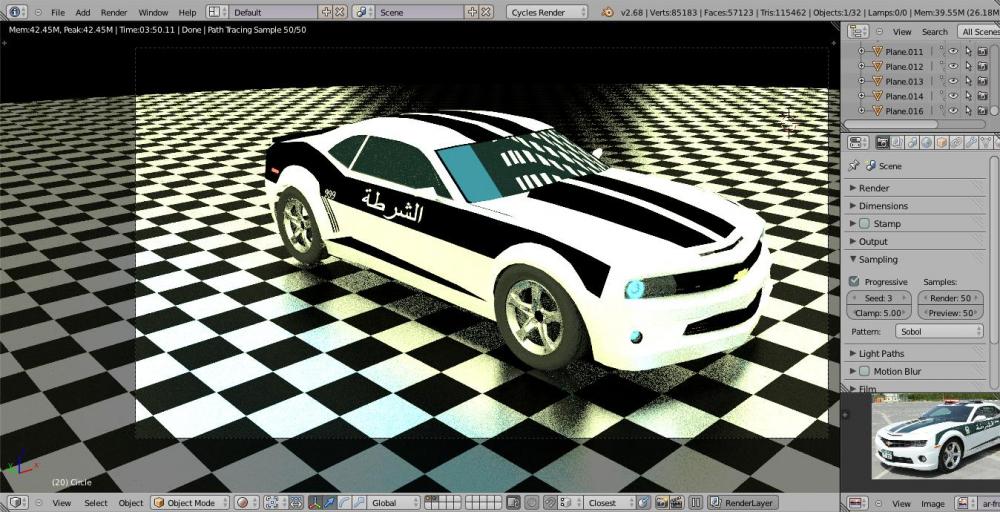Image resolution: width=1000 pixels, height=512 pixels.
Task: Add a new screen layout
Action: point(326,12)
